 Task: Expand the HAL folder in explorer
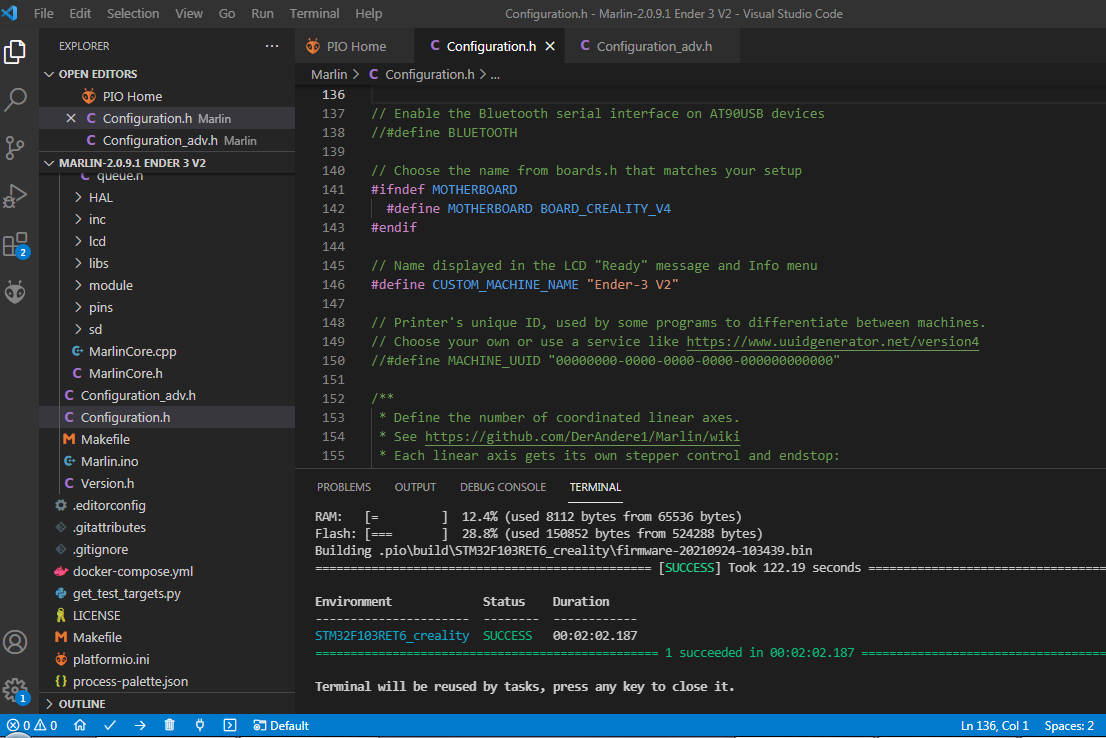100,197
